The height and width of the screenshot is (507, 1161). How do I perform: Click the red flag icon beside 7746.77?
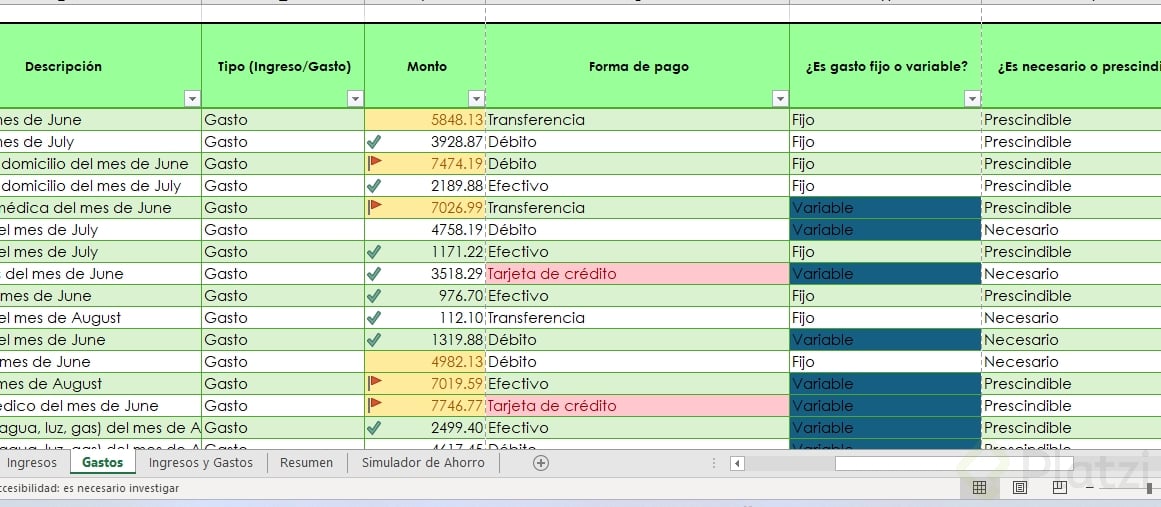[375, 405]
